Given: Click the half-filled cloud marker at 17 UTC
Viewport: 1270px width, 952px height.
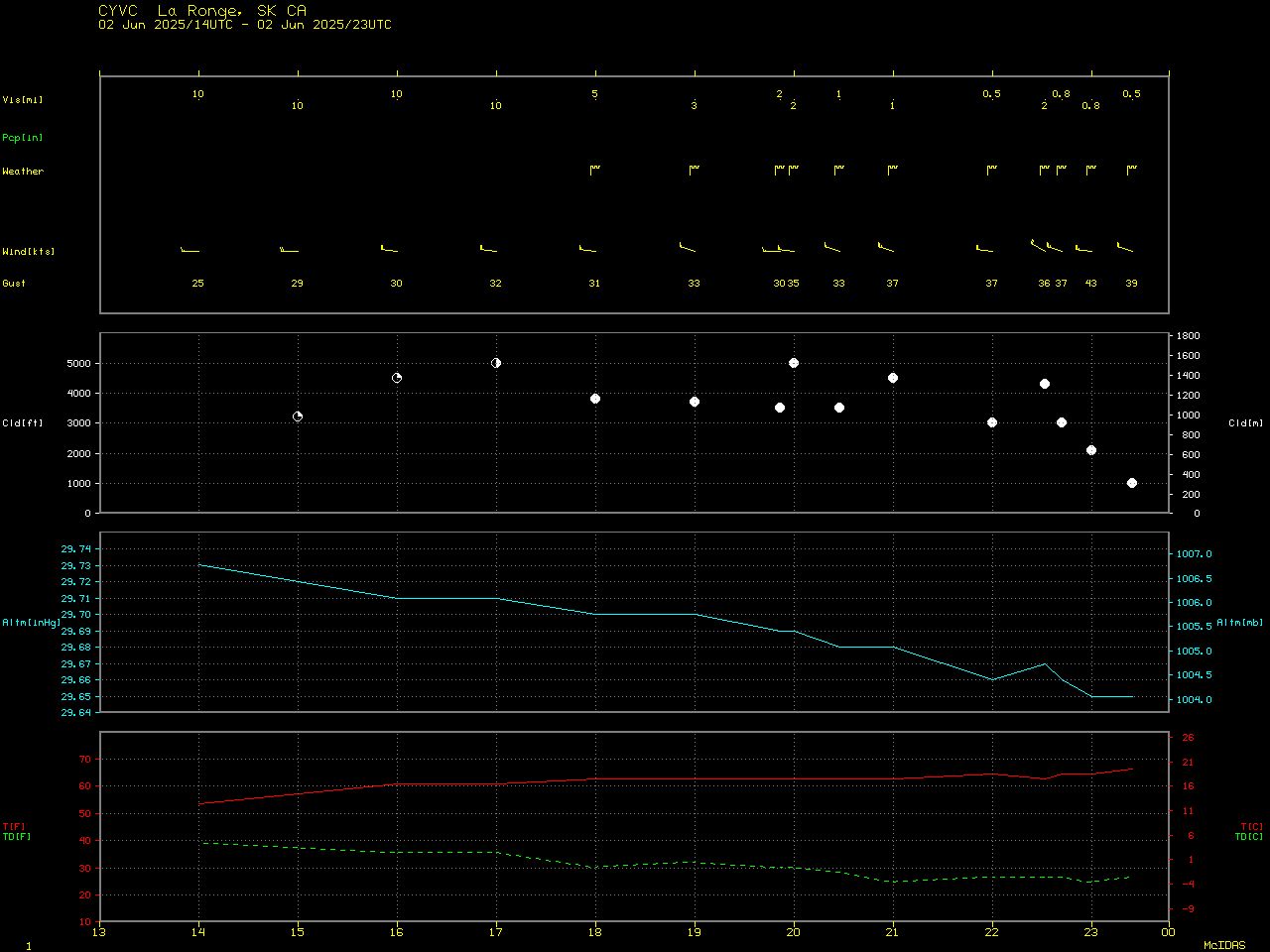Looking at the screenshot, I should pos(496,363).
